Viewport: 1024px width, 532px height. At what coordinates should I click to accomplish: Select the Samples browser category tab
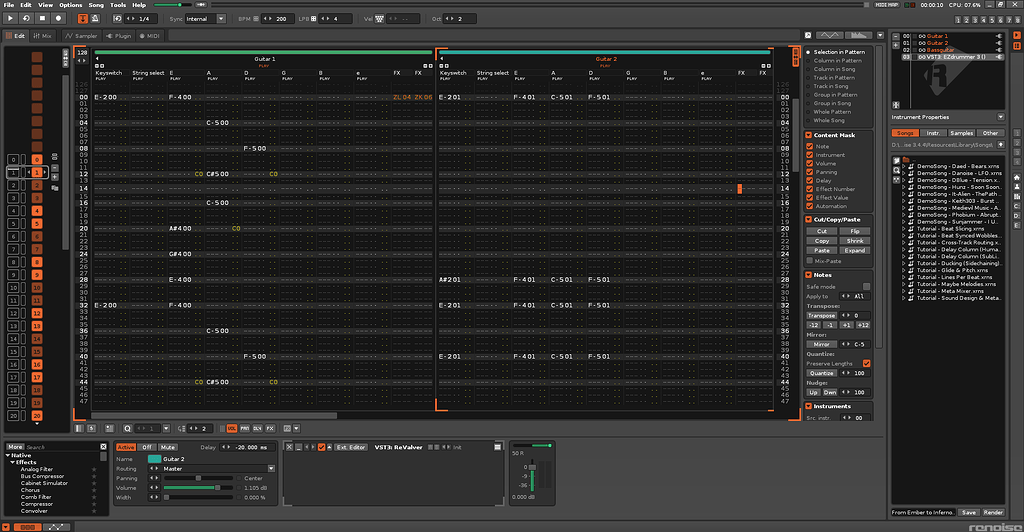point(961,133)
